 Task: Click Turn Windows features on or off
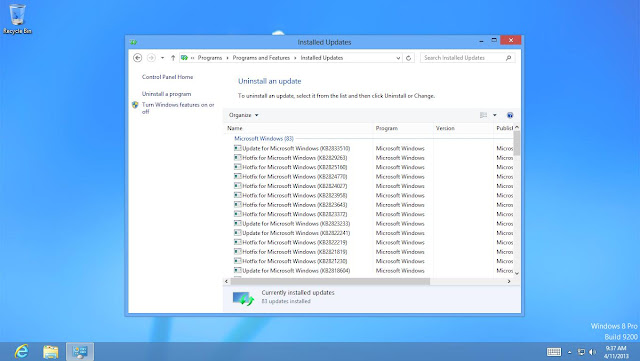tap(178, 108)
